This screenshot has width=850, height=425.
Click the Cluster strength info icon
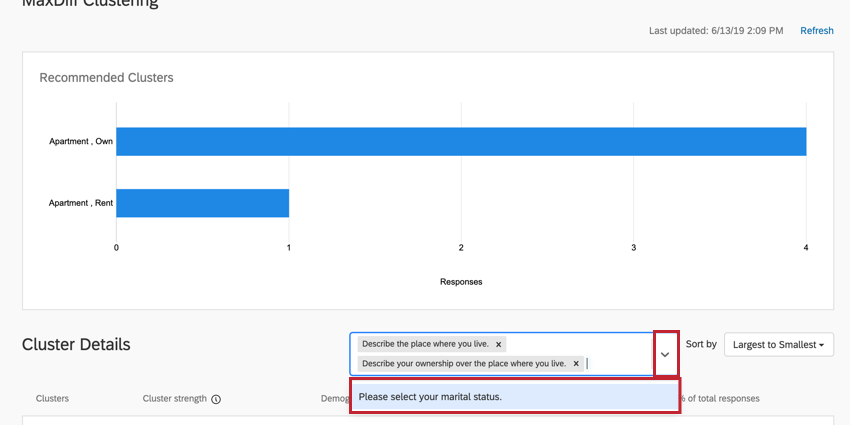(x=216, y=399)
